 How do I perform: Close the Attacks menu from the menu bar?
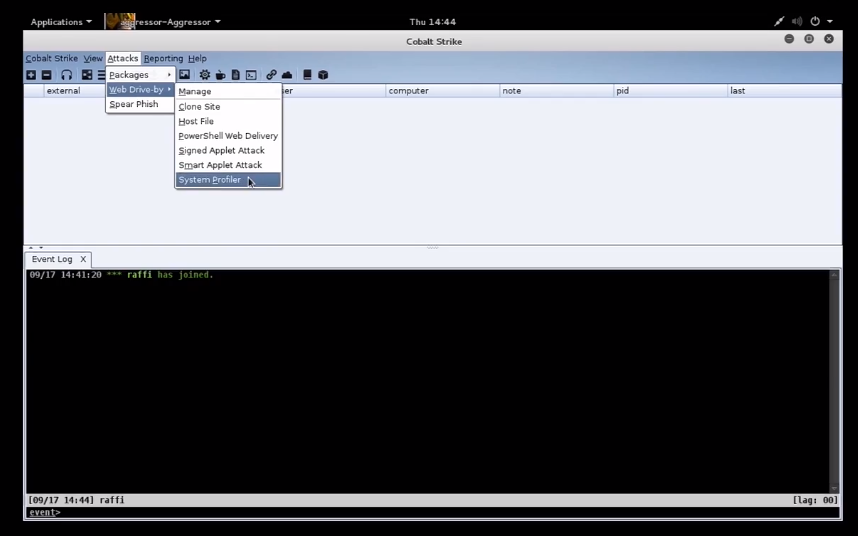click(x=123, y=58)
